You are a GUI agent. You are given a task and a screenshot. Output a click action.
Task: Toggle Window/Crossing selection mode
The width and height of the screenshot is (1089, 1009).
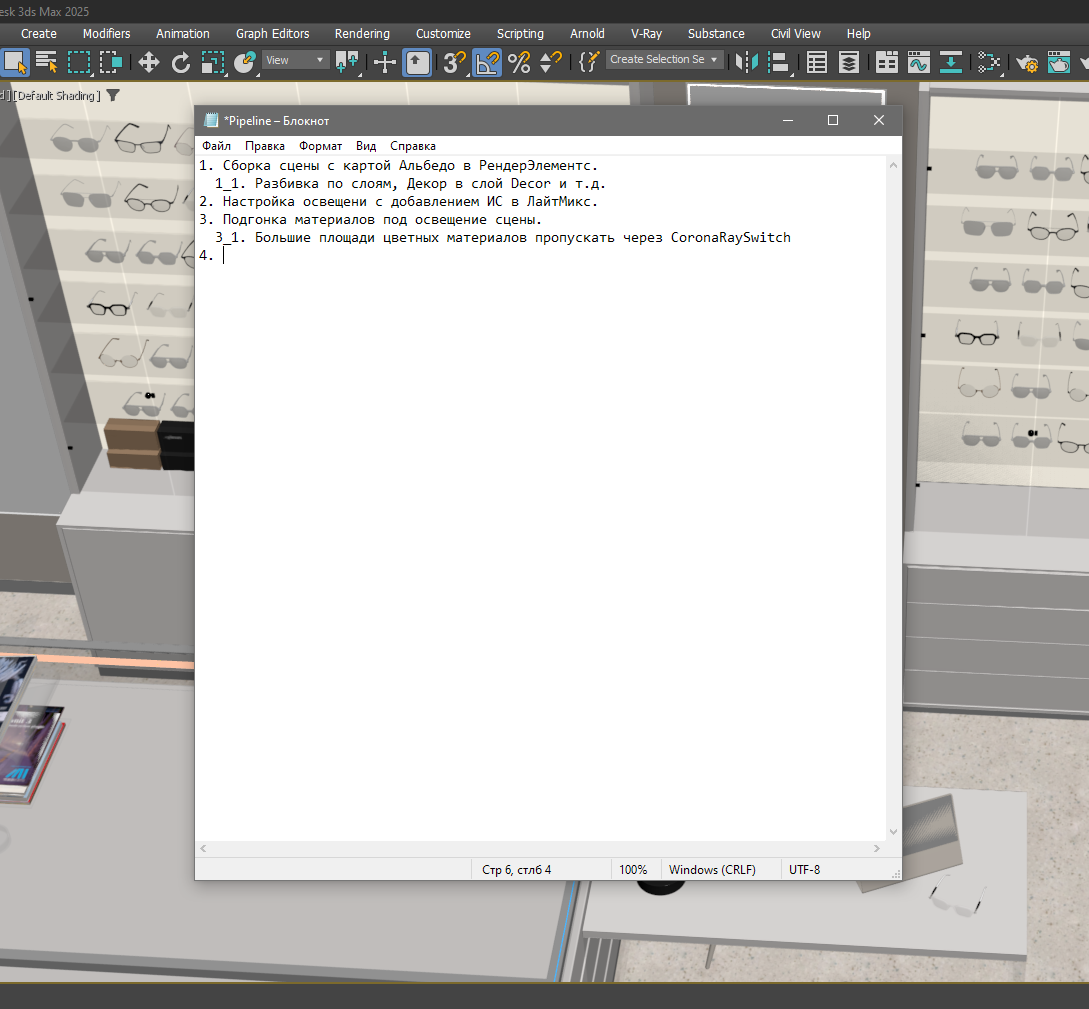tap(110, 62)
